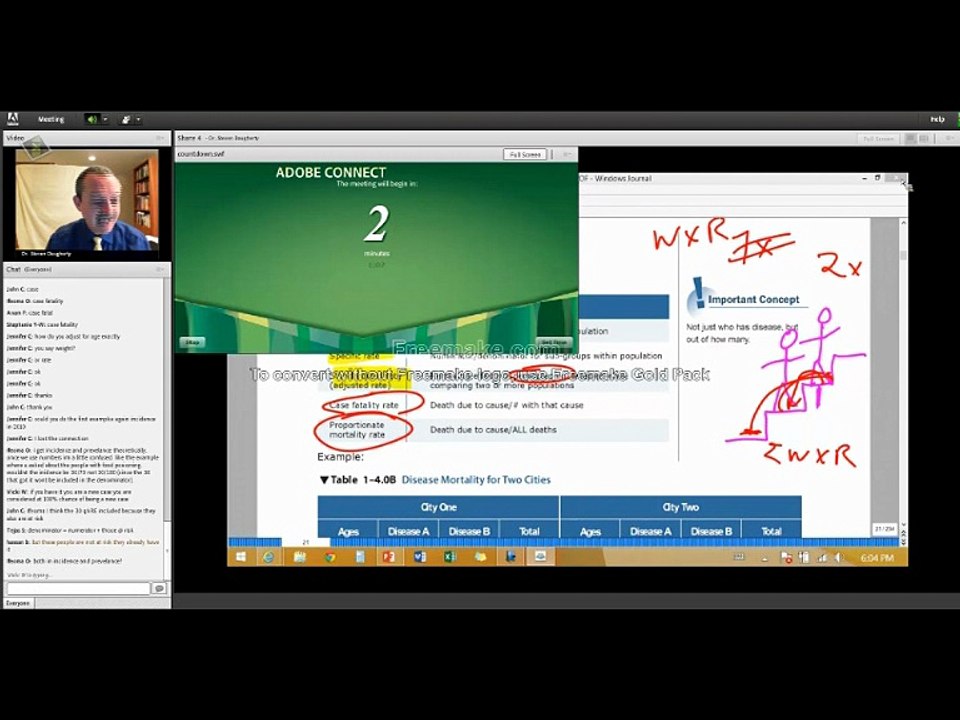Send chat message with speech bubble button
The height and width of the screenshot is (720, 960).
[x=160, y=588]
